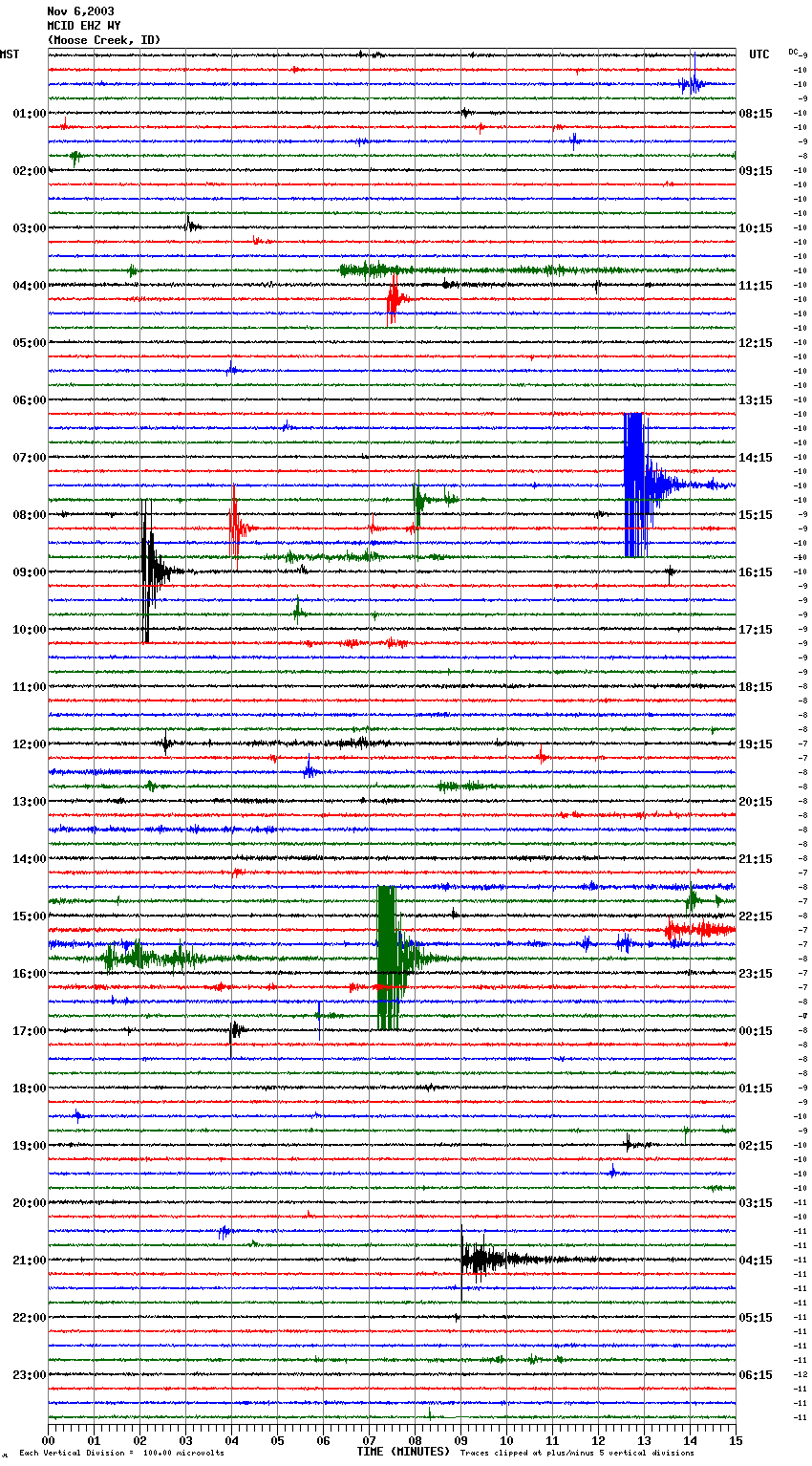The width and height of the screenshot is (812, 1466).
Task: Select minute tick 03 on time axis
Action: pos(185,1440)
